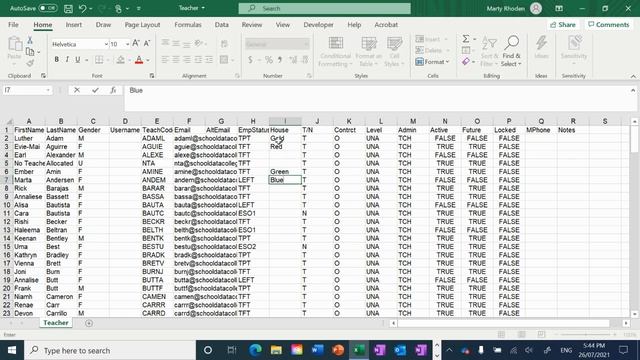Click the Windows Start button
Image resolution: width=640 pixels, height=360 pixels.
tap(12, 350)
